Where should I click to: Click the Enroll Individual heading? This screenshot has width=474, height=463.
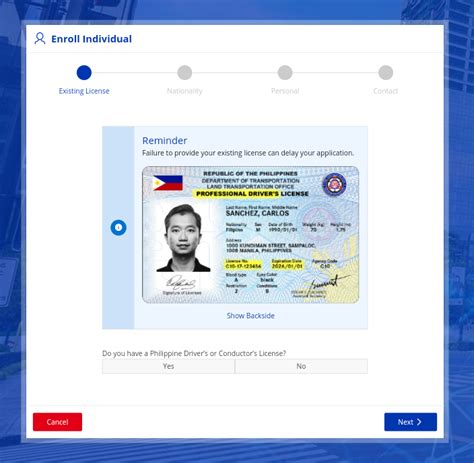(x=92, y=39)
